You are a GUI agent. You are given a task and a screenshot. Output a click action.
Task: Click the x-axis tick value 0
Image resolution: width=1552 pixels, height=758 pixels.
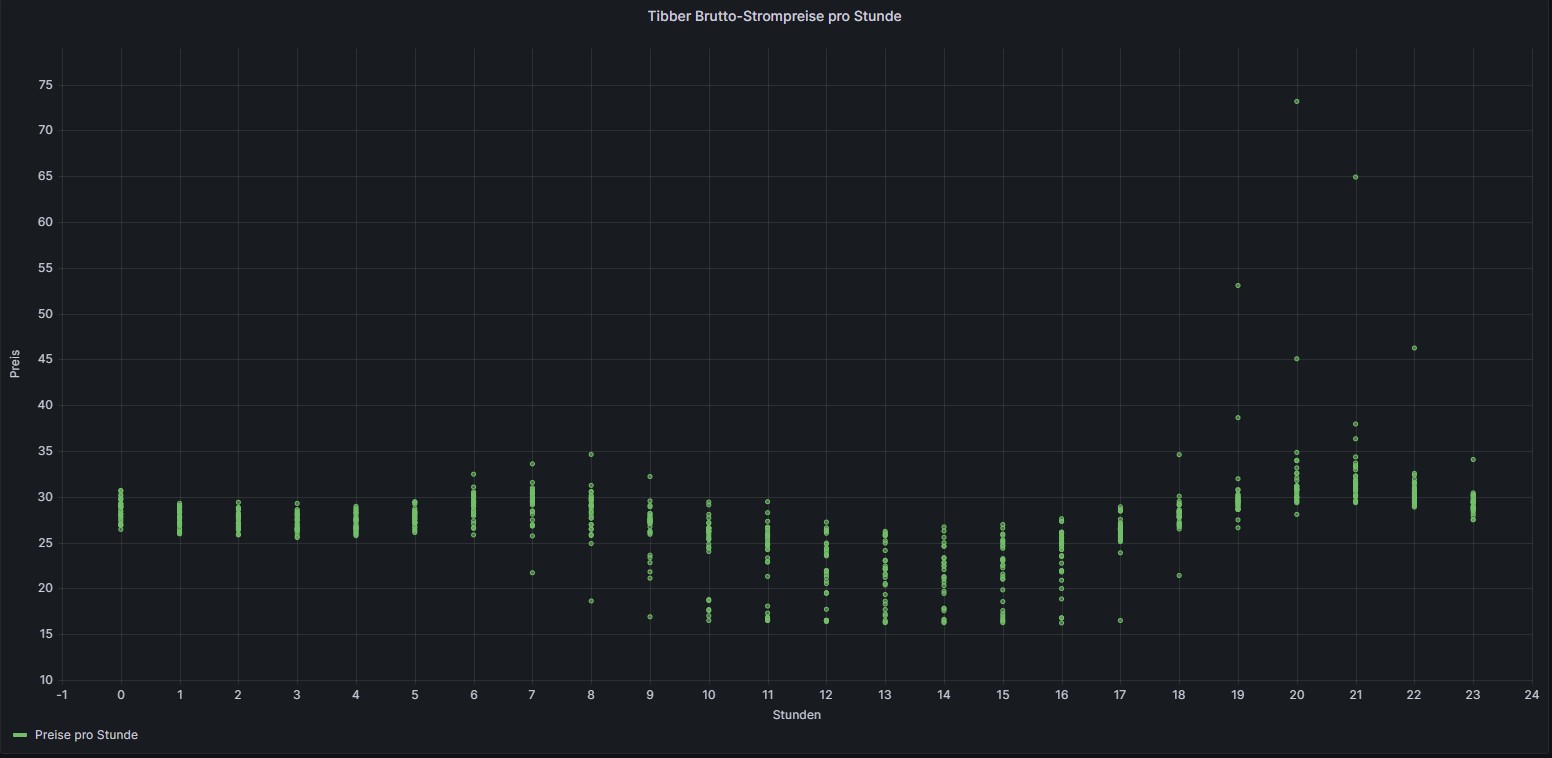click(x=121, y=695)
